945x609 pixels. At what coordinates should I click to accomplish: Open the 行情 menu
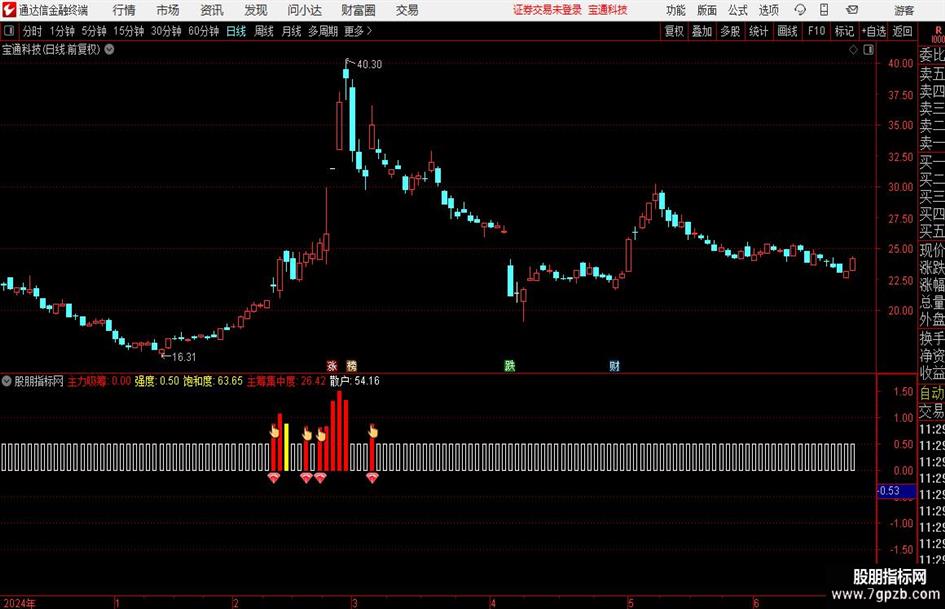click(124, 10)
